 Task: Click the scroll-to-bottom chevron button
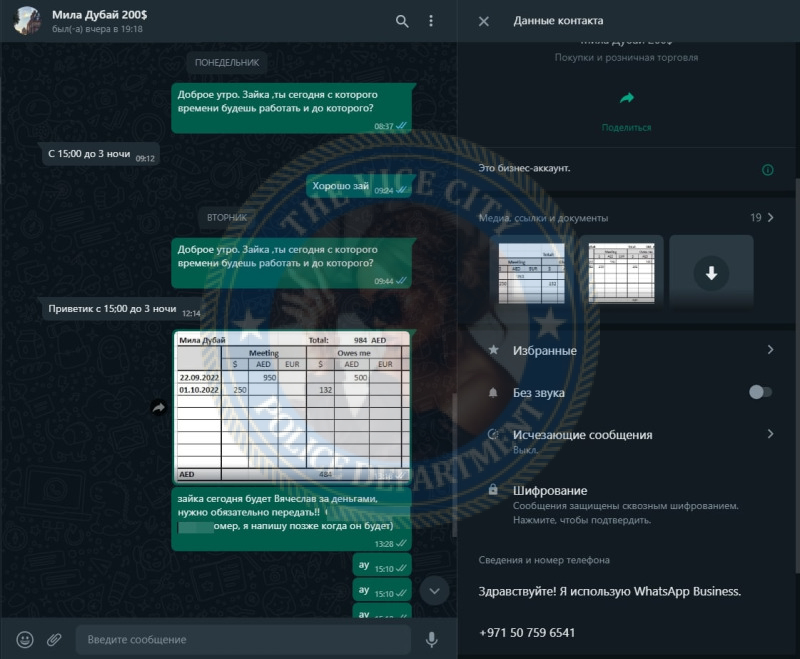coord(434,591)
